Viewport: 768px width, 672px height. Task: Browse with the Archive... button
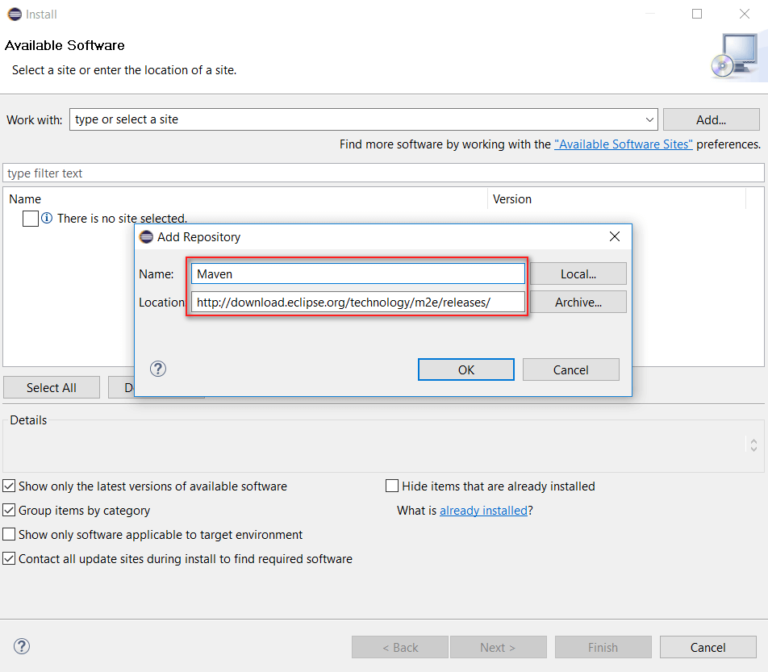577,302
